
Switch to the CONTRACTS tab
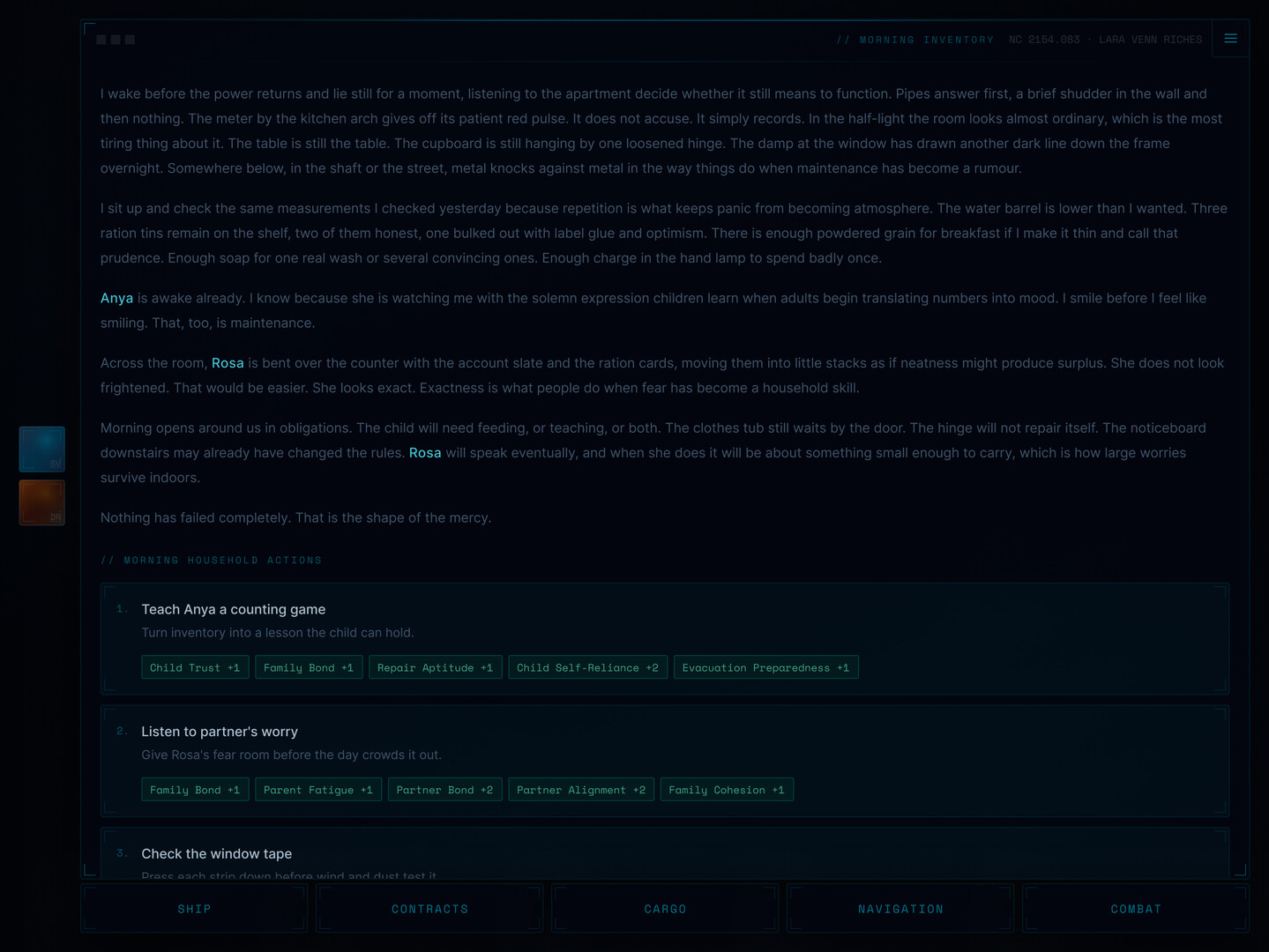[429, 909]
